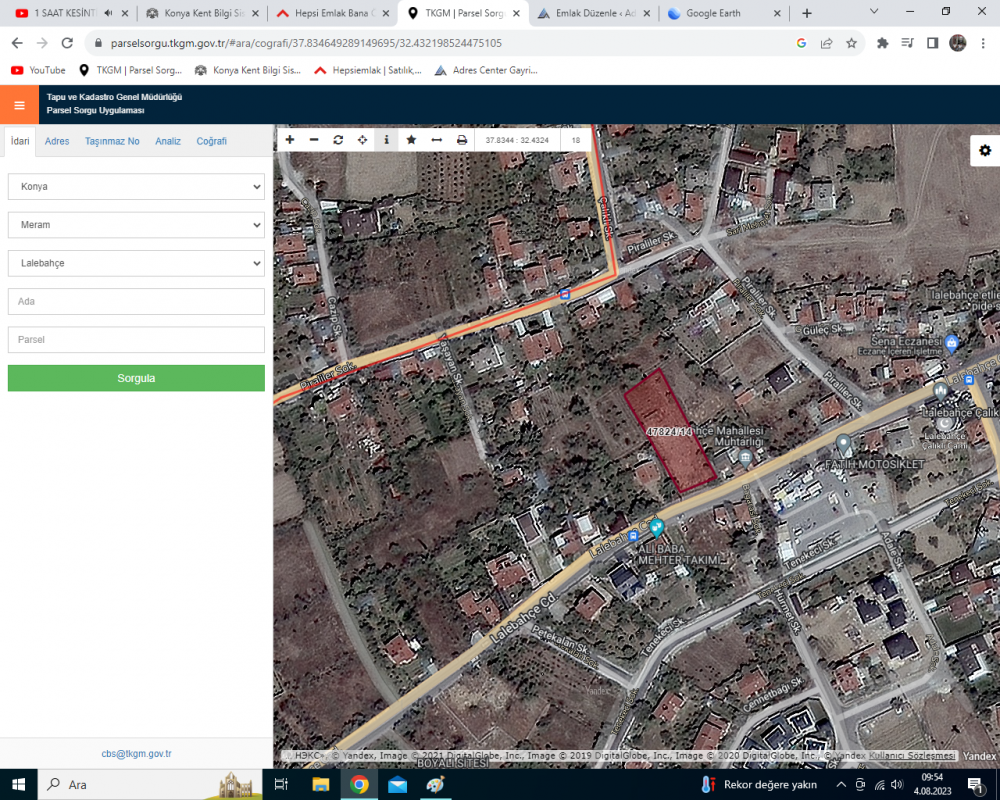This screenshot has width=1000, height=800.
Task: Click the coordinates readout 37.8344 : 32.4324
Action: (517, 140)
